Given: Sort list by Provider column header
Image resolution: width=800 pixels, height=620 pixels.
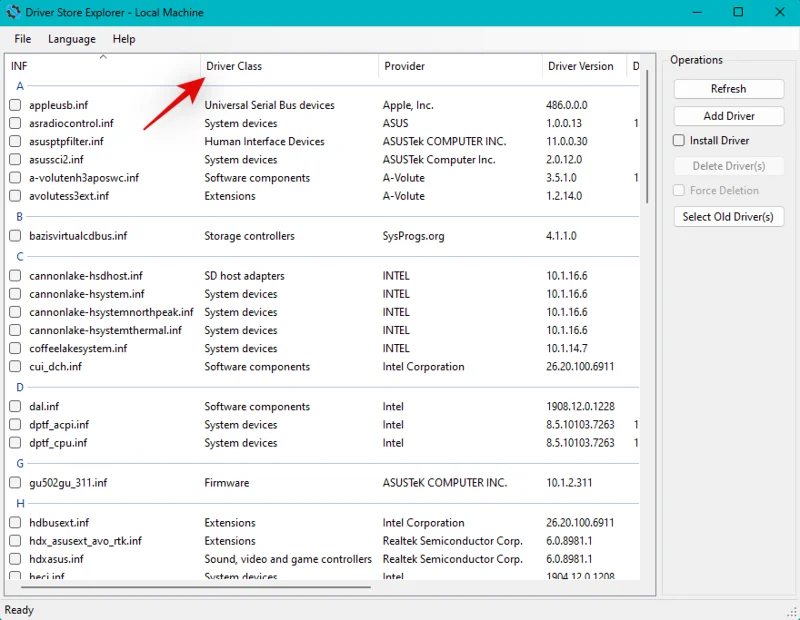Looking at the screenshot, I should tap(404, 66).
